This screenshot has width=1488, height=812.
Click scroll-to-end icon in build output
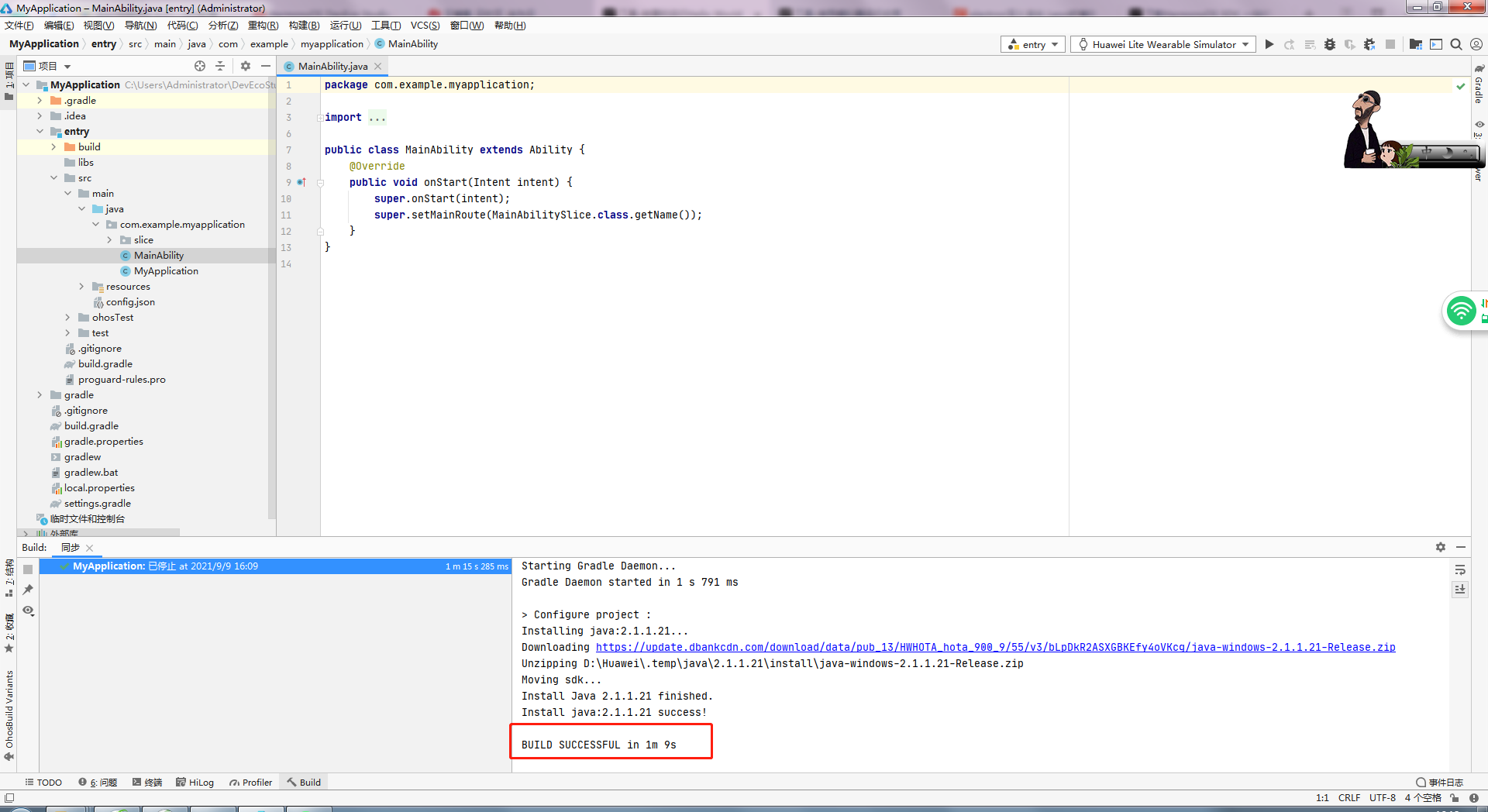pyautogui.click(x=1460, y=590)
